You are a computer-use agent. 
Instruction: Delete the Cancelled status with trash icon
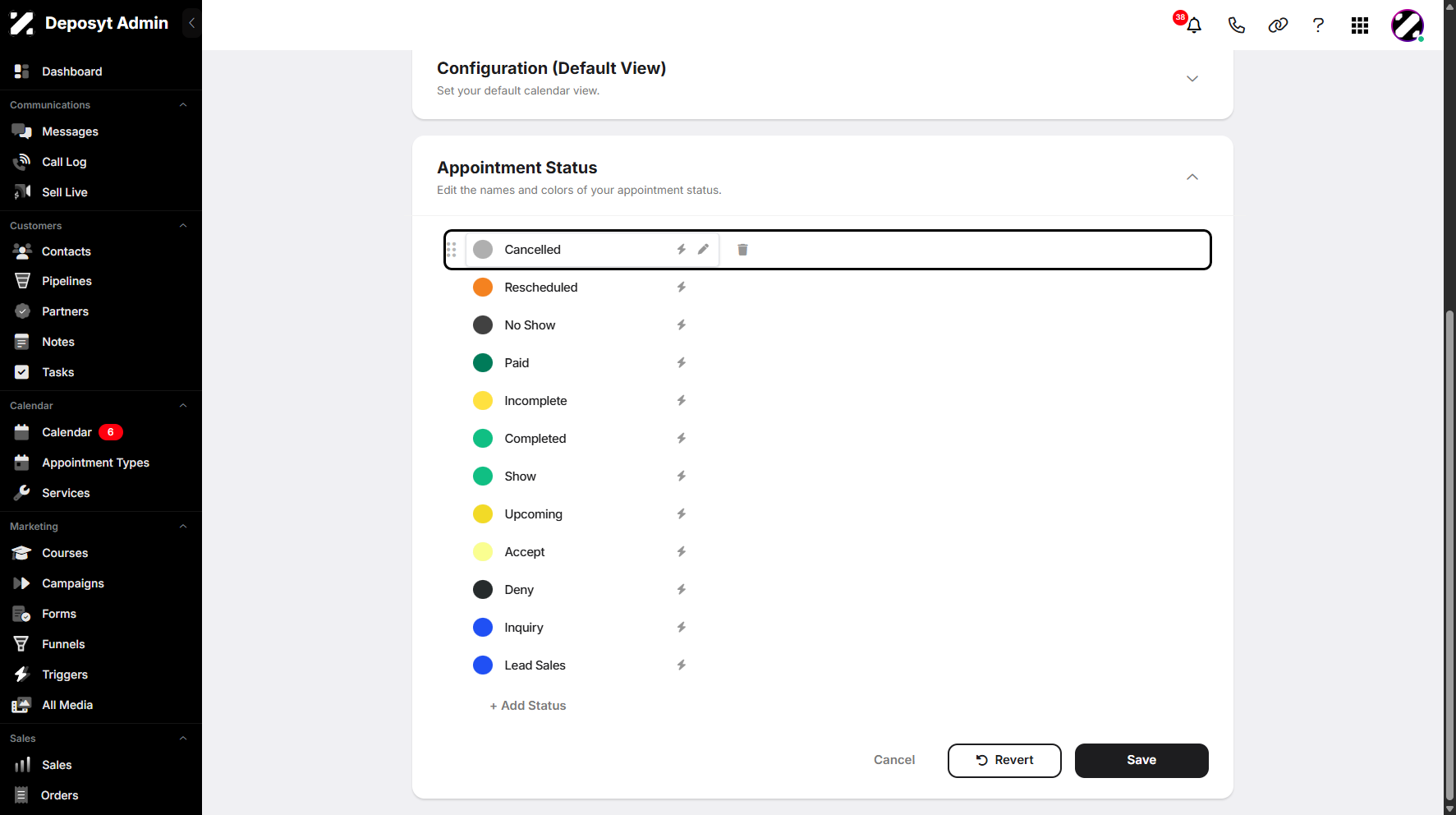coord(742,249)
